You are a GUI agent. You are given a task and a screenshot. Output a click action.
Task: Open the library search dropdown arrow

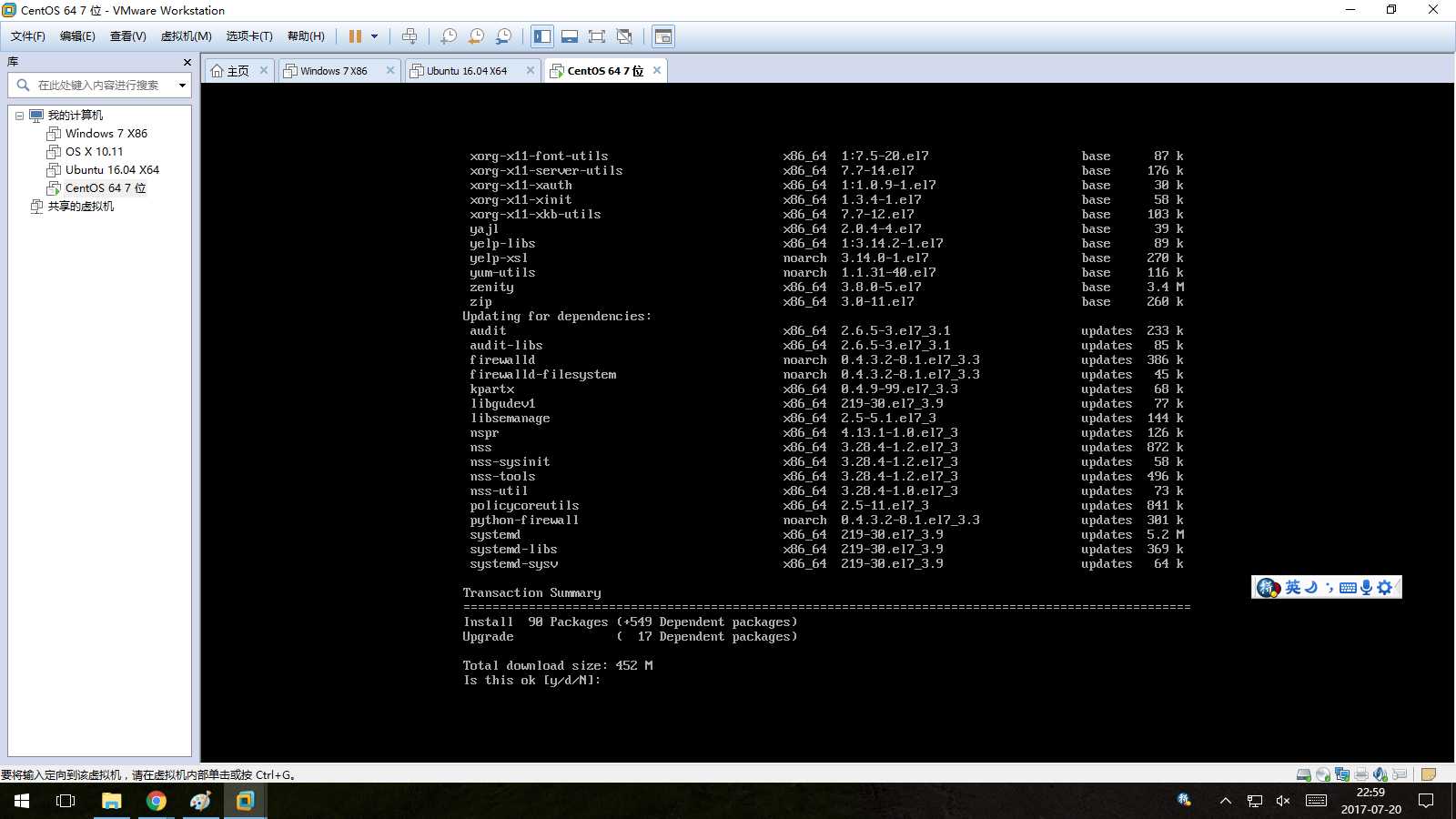(182, 86)
